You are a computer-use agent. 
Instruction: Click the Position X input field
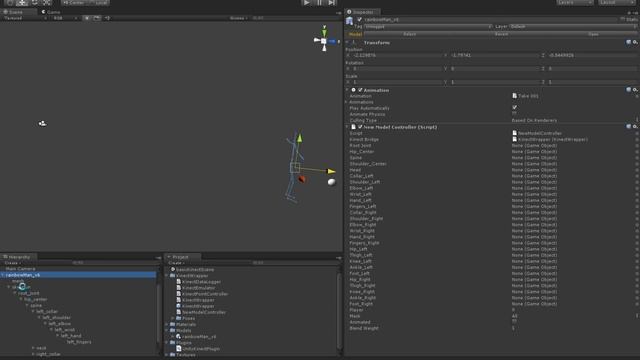coord(398,55)
